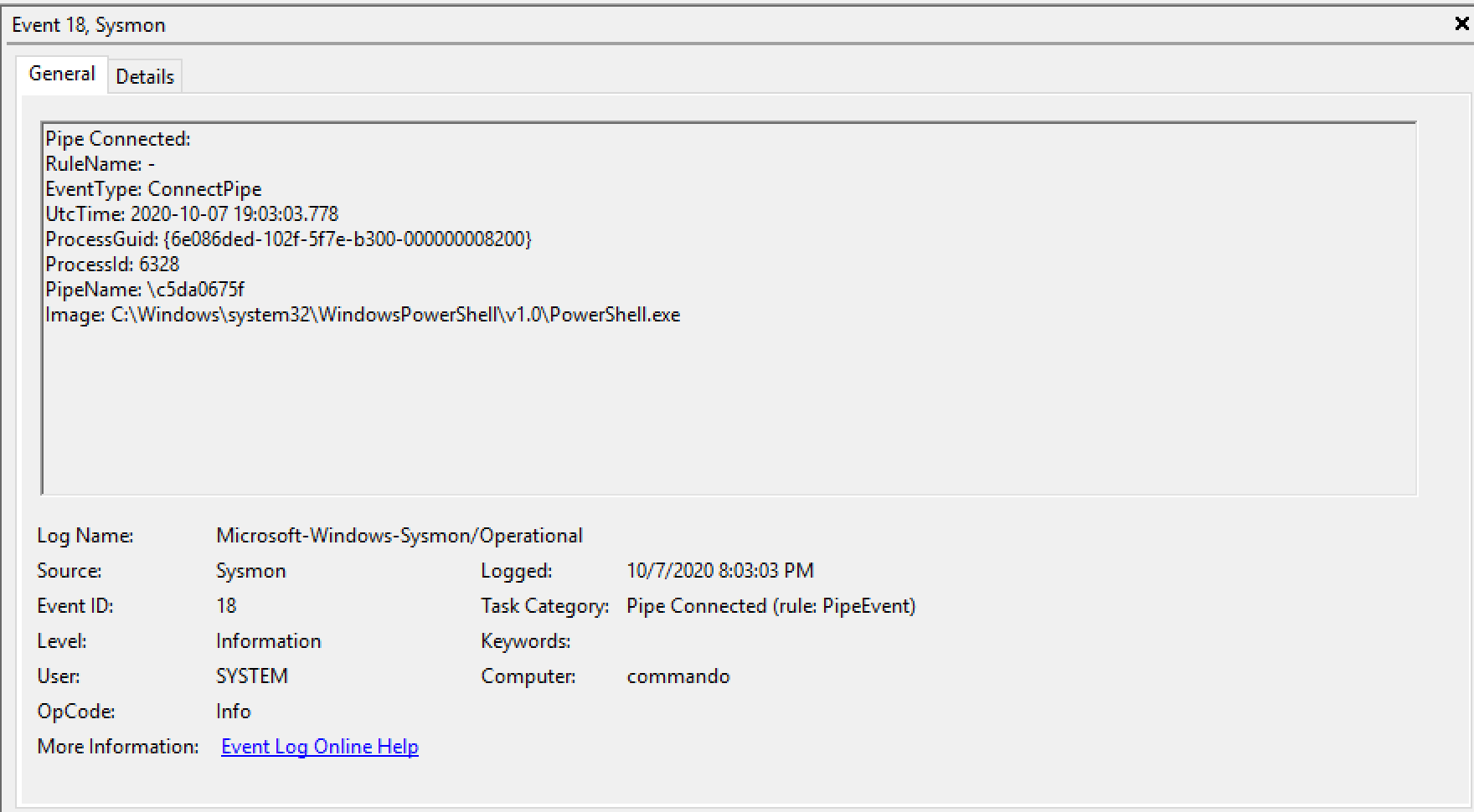Click the UtcTime 2020-10-07 line

[x=192, y=214]
